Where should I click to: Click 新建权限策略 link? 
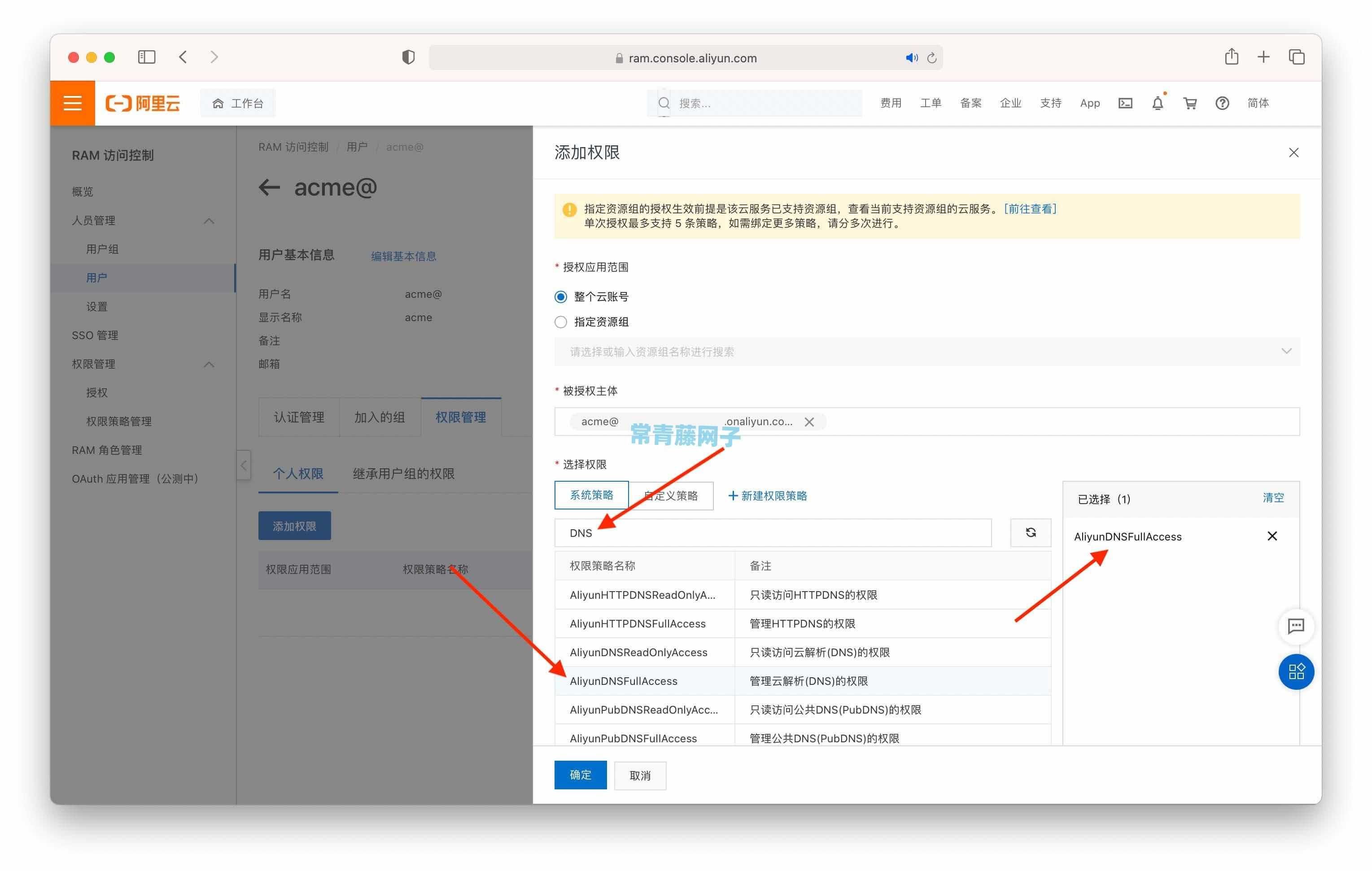768,496
